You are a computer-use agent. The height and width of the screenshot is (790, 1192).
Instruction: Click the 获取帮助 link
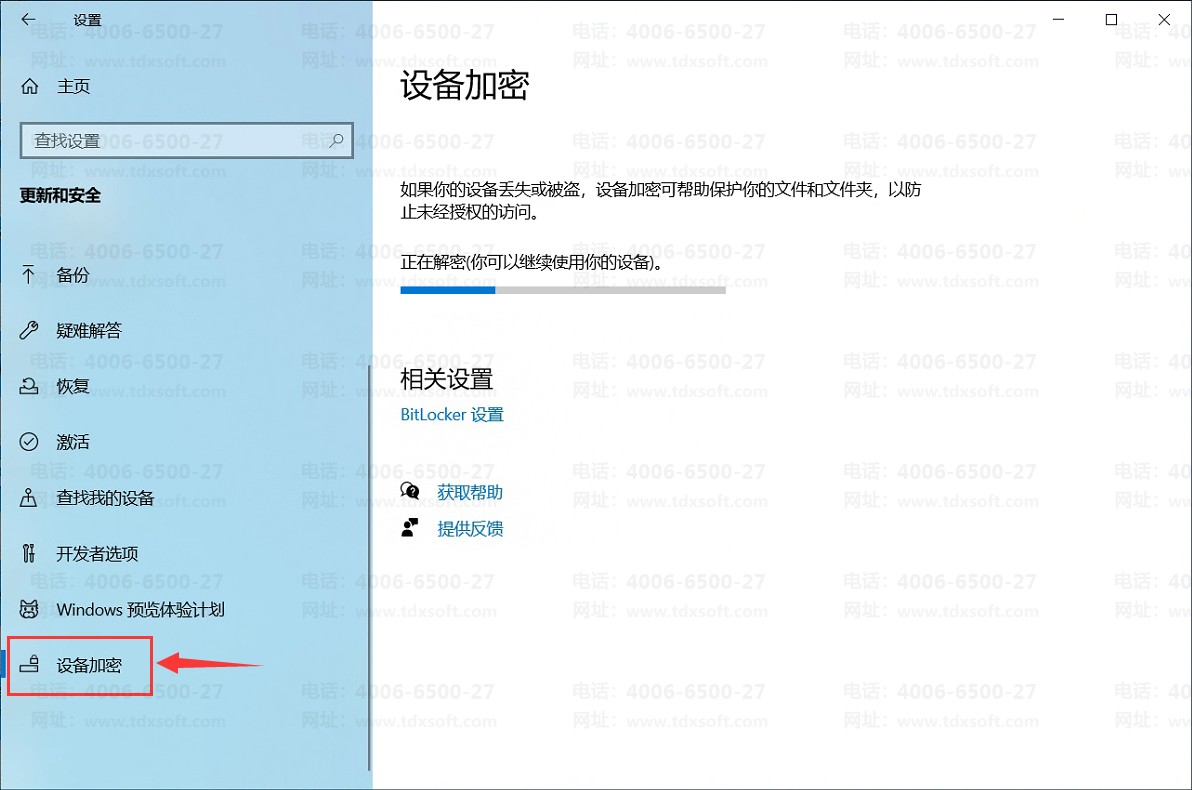pyautogui.click(x=469, y=492)
